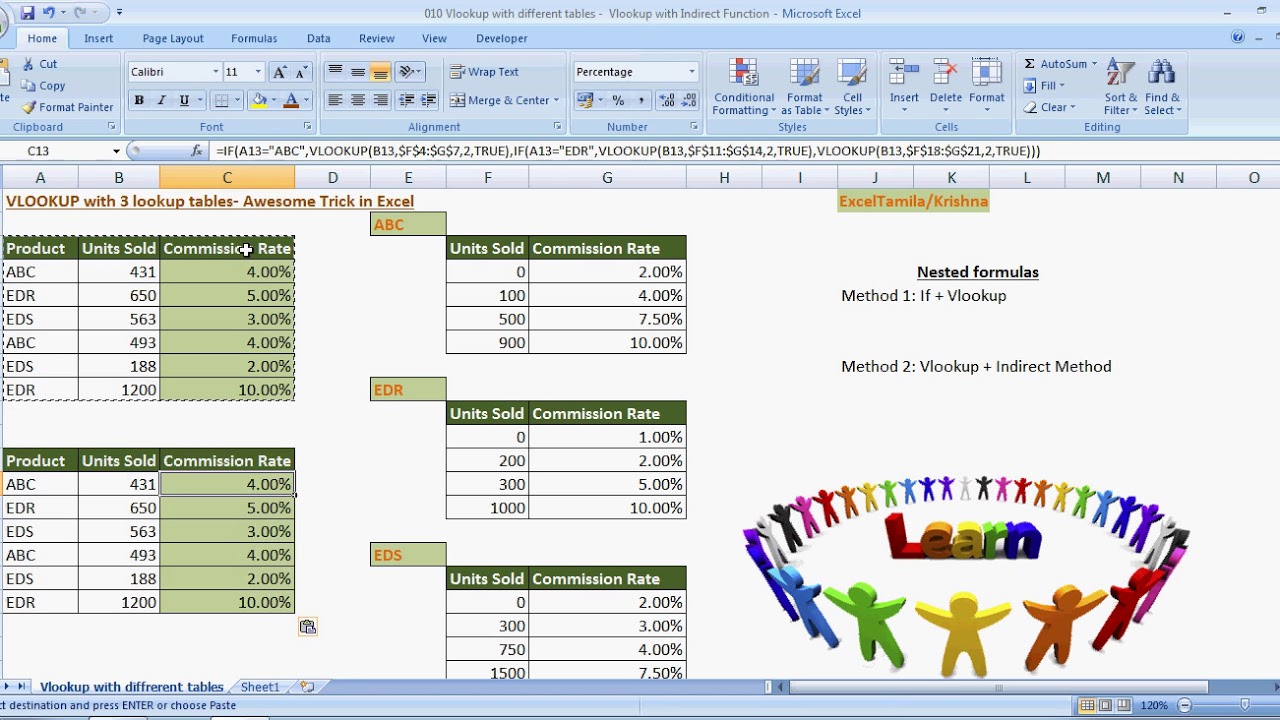
Task: Open Conditional Formatting
Action: [743, 88]
